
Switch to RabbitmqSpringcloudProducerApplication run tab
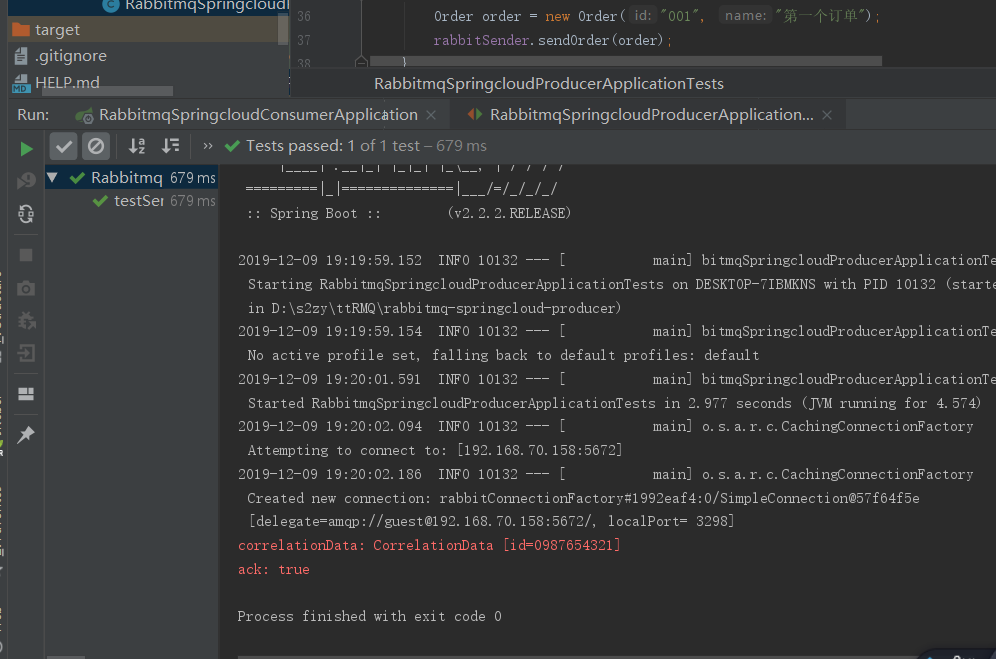[651, 115]
